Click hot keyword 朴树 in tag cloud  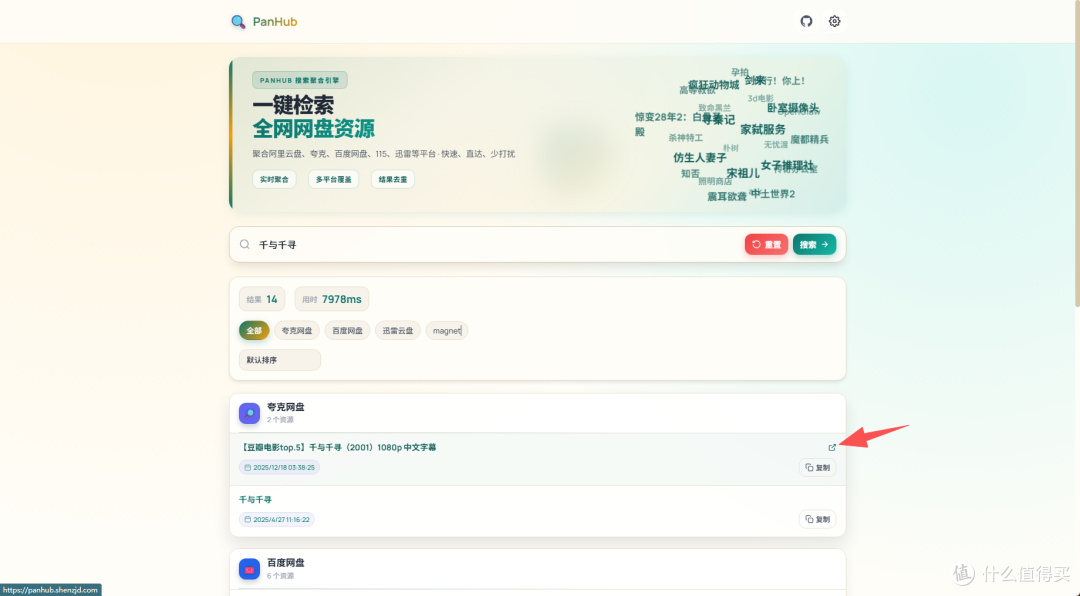(x=730, y=147)
